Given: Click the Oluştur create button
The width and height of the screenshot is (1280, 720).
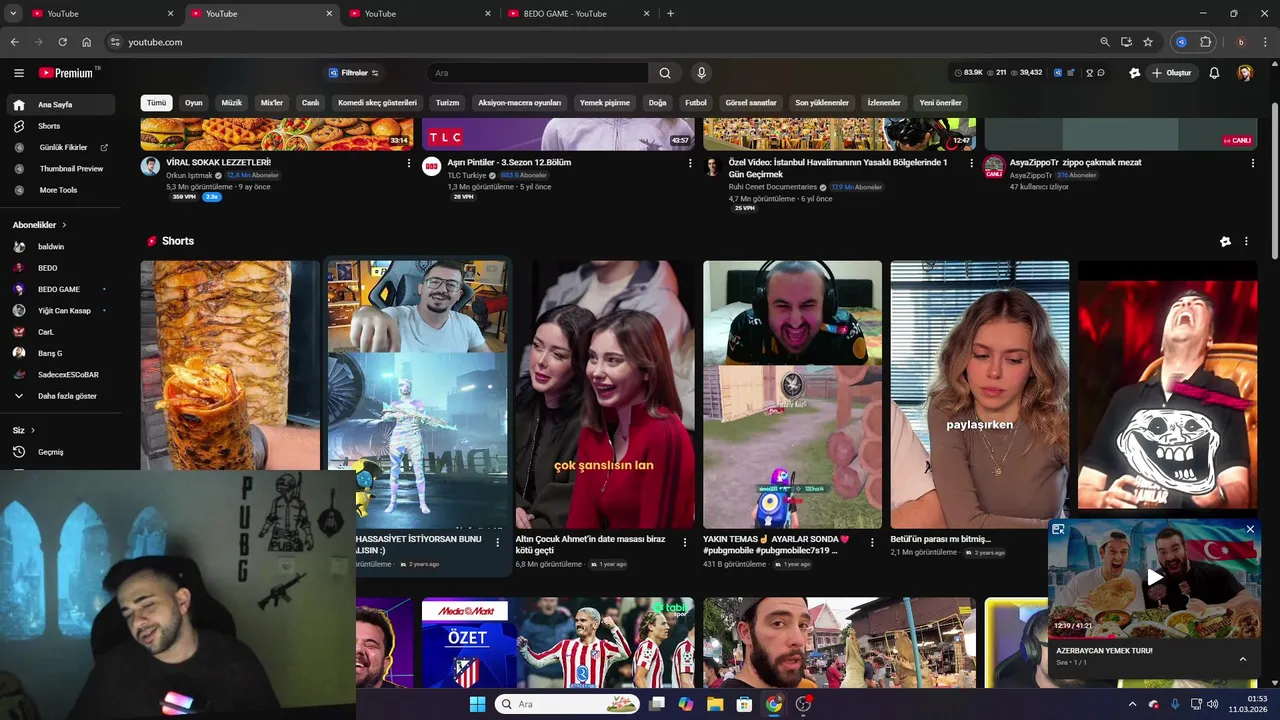Looking at the screenshot, I should coord(1172,73).
